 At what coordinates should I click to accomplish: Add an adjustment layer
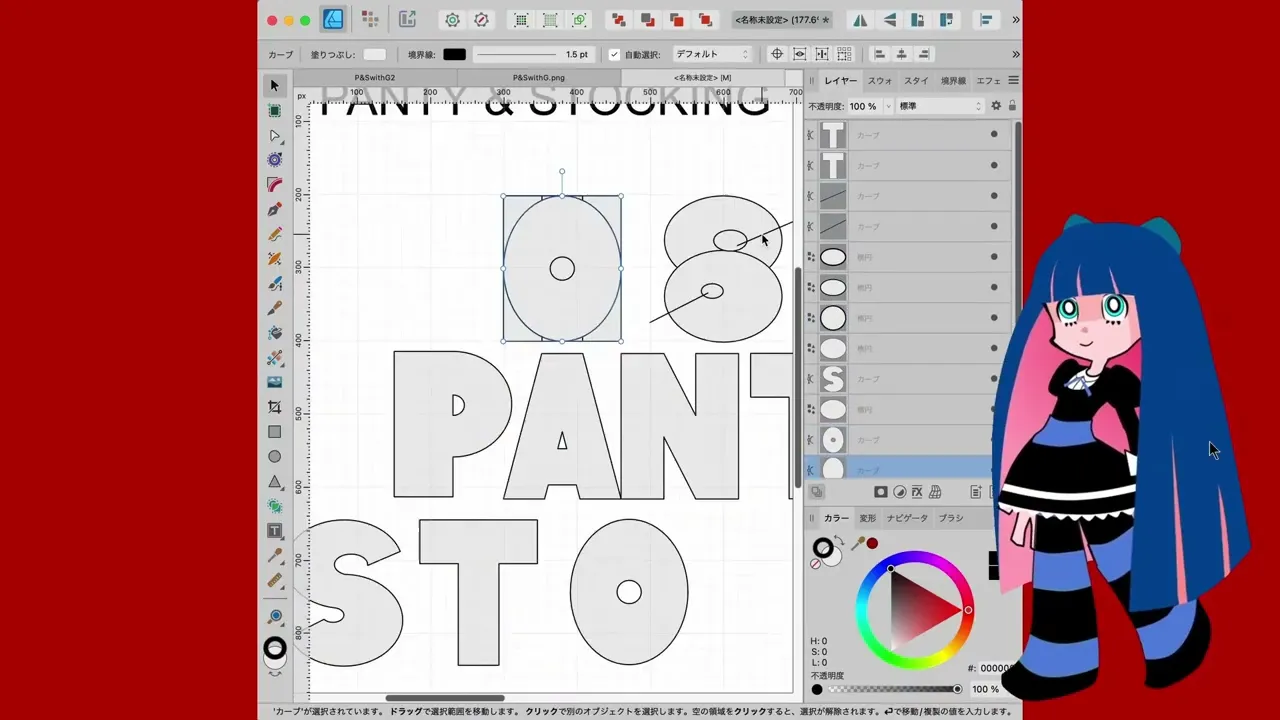899,492
